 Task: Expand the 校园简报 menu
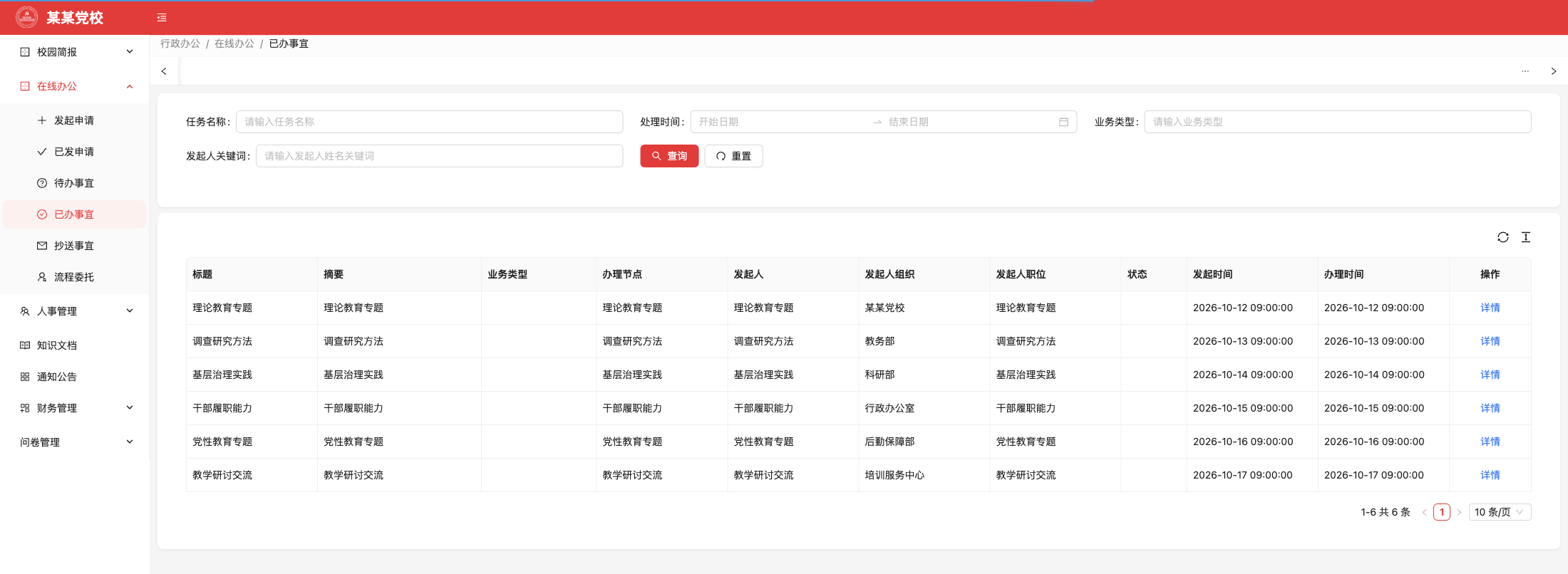(75, 52)
